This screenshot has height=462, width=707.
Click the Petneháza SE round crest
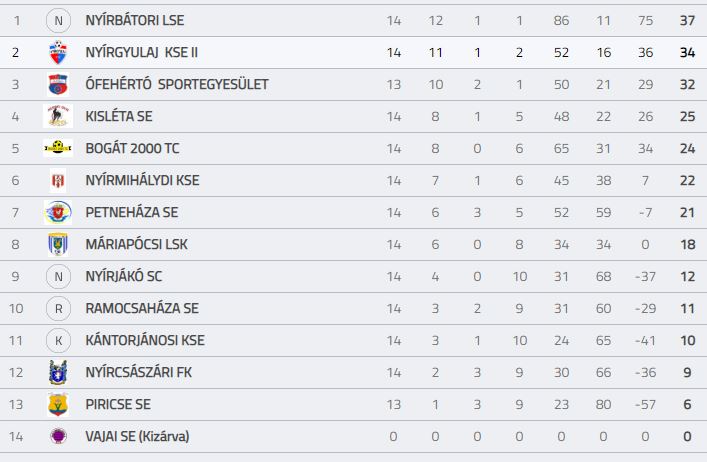pyautogui.click(x=58, y=212)
